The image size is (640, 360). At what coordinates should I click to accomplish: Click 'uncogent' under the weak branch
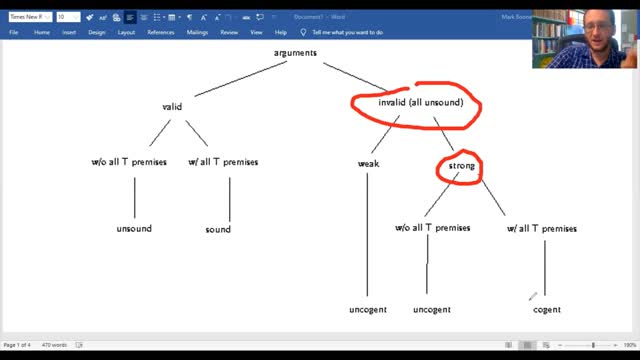[368, 310]
